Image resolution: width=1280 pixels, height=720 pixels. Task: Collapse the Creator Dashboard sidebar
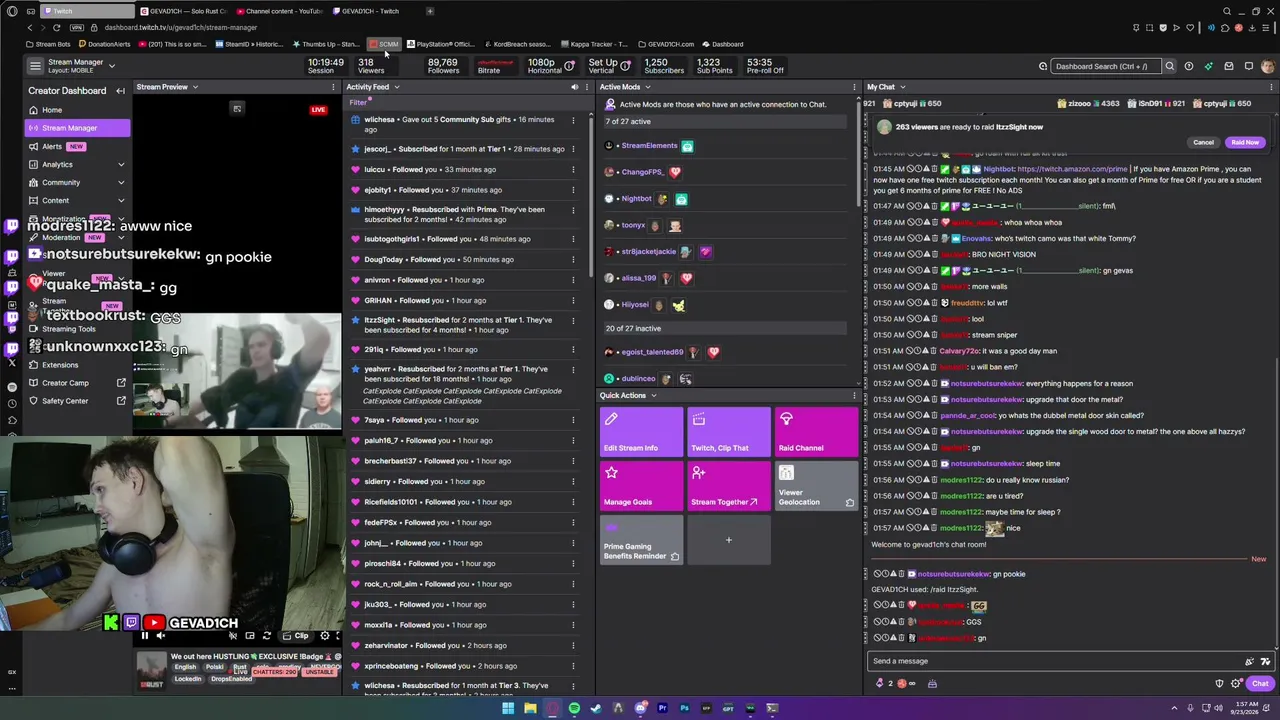pos(120,91)
